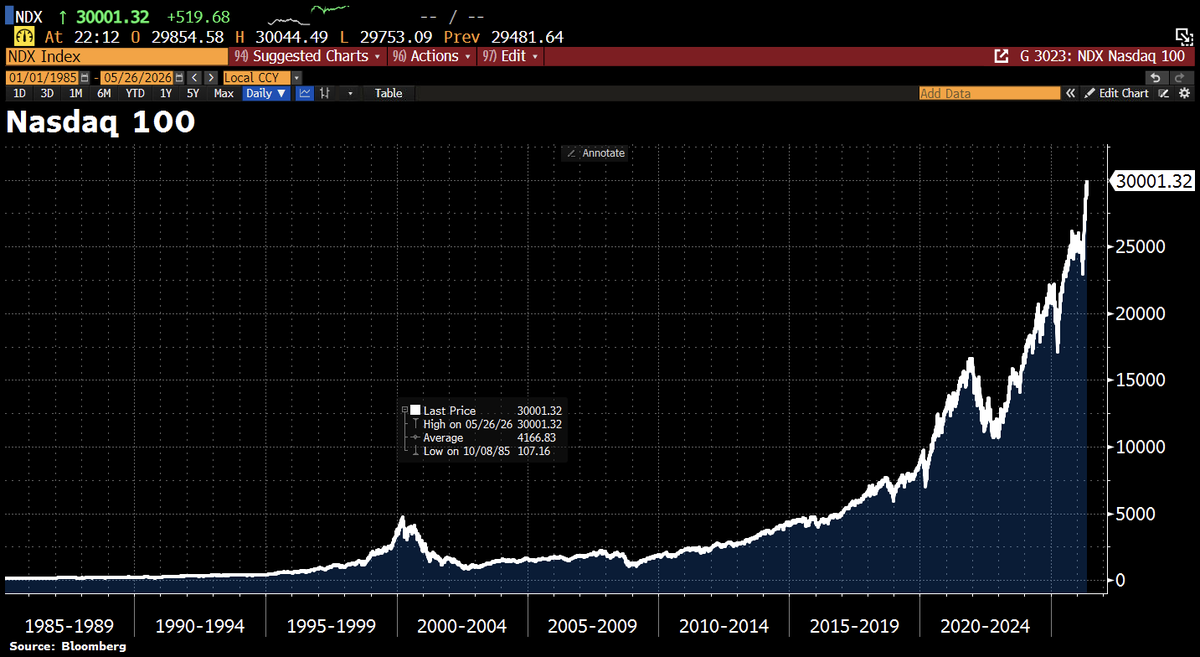Open the Suggested Charts menu
1200x657 pixels.
308,57
